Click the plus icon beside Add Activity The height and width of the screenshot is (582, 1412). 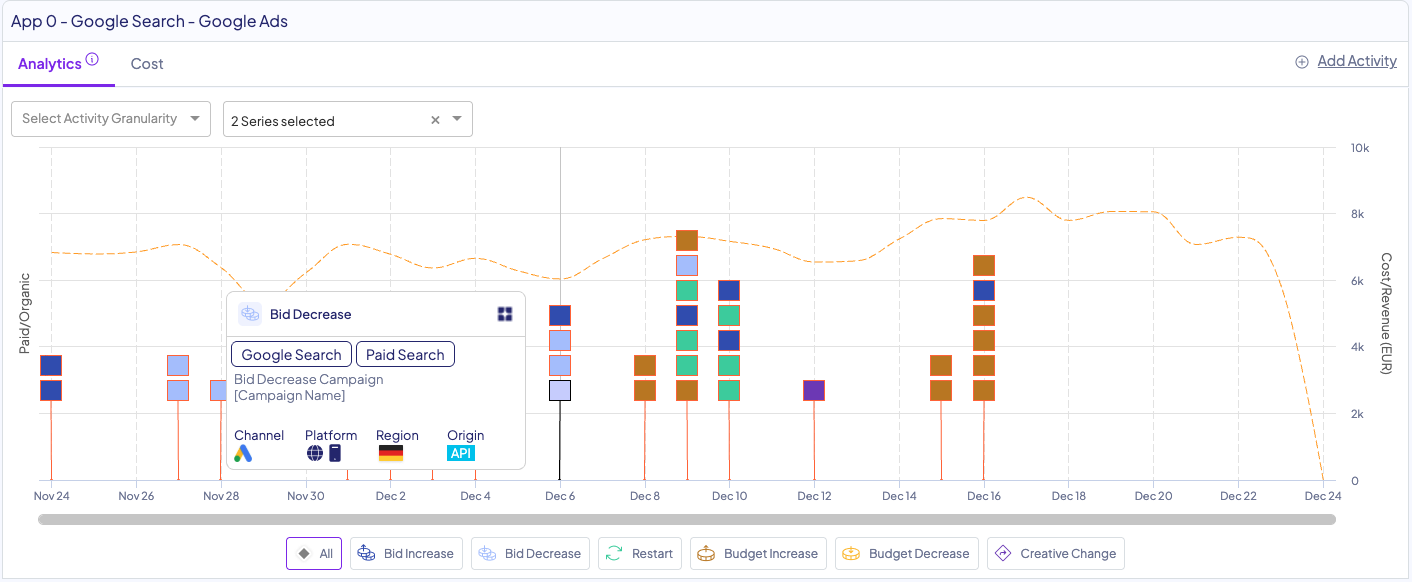pos(1302,62)
